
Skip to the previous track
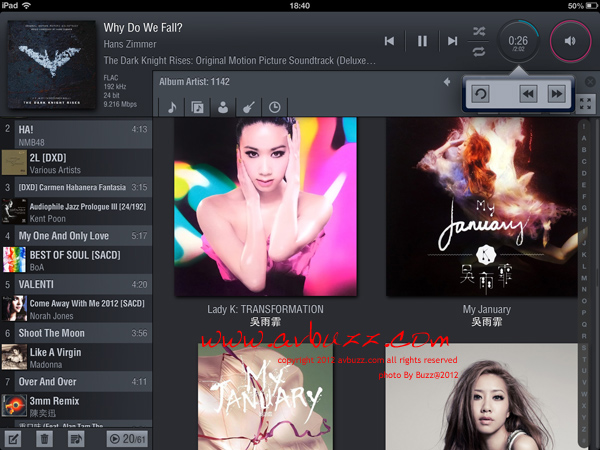[389, 41]
